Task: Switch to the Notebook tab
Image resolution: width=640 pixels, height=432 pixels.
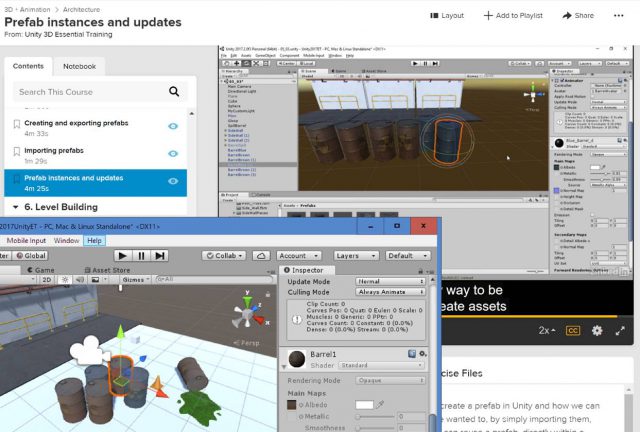Action: point(79,66)
